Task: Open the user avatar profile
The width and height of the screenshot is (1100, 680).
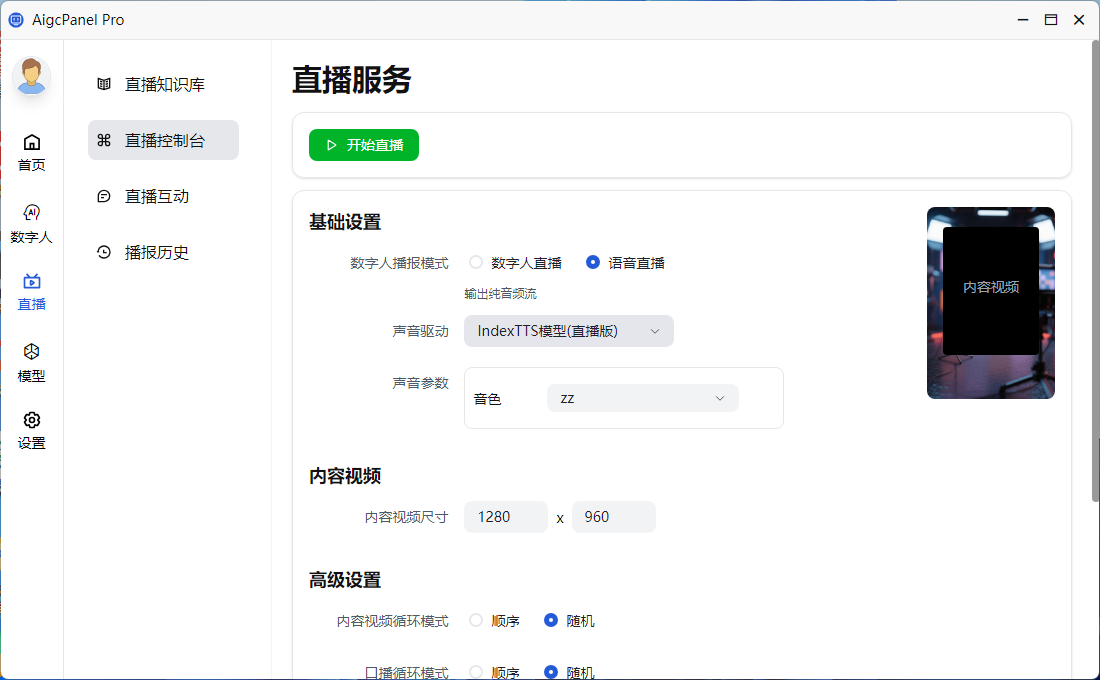Action: pyautogui.click(x=32, y=76)
